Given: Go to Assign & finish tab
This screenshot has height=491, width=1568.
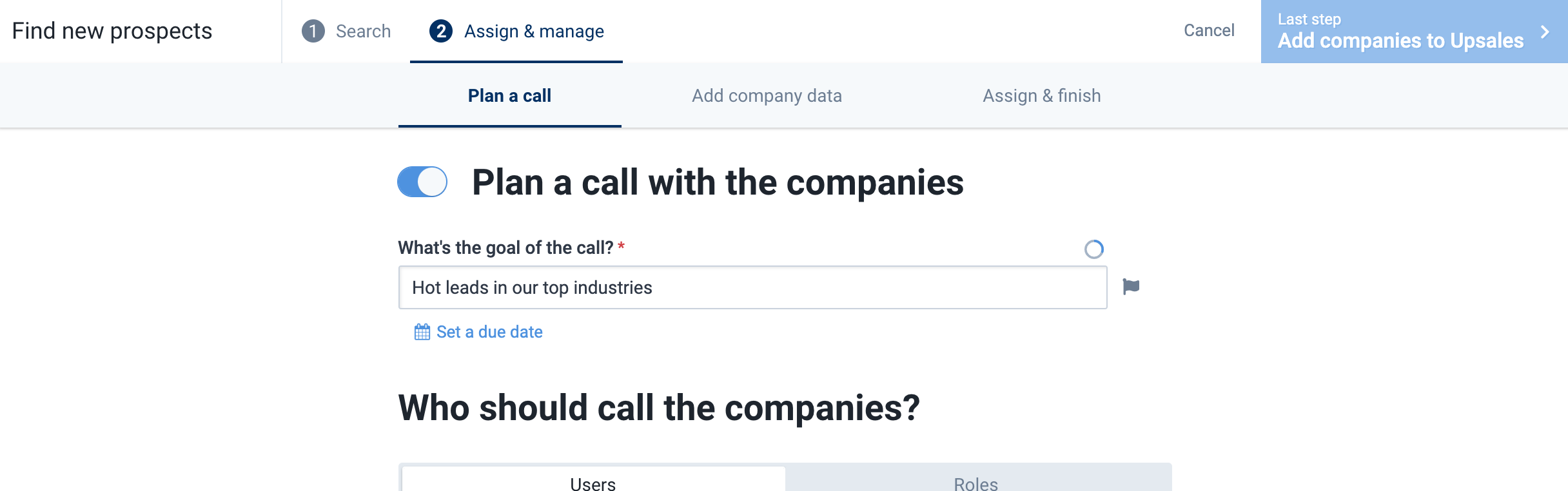Looking at the screenshot, I should pos(1041,95).
